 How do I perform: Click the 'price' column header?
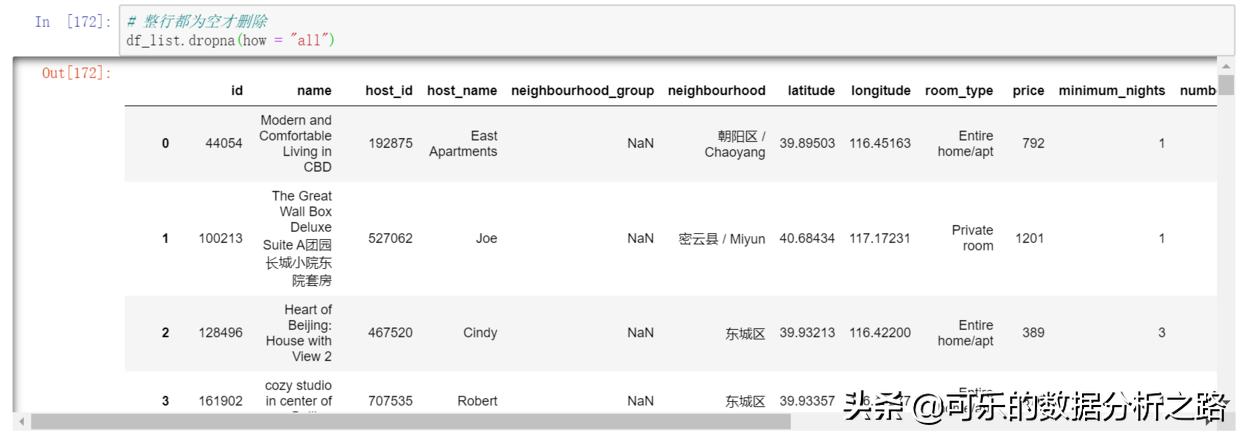(1028, 90)
